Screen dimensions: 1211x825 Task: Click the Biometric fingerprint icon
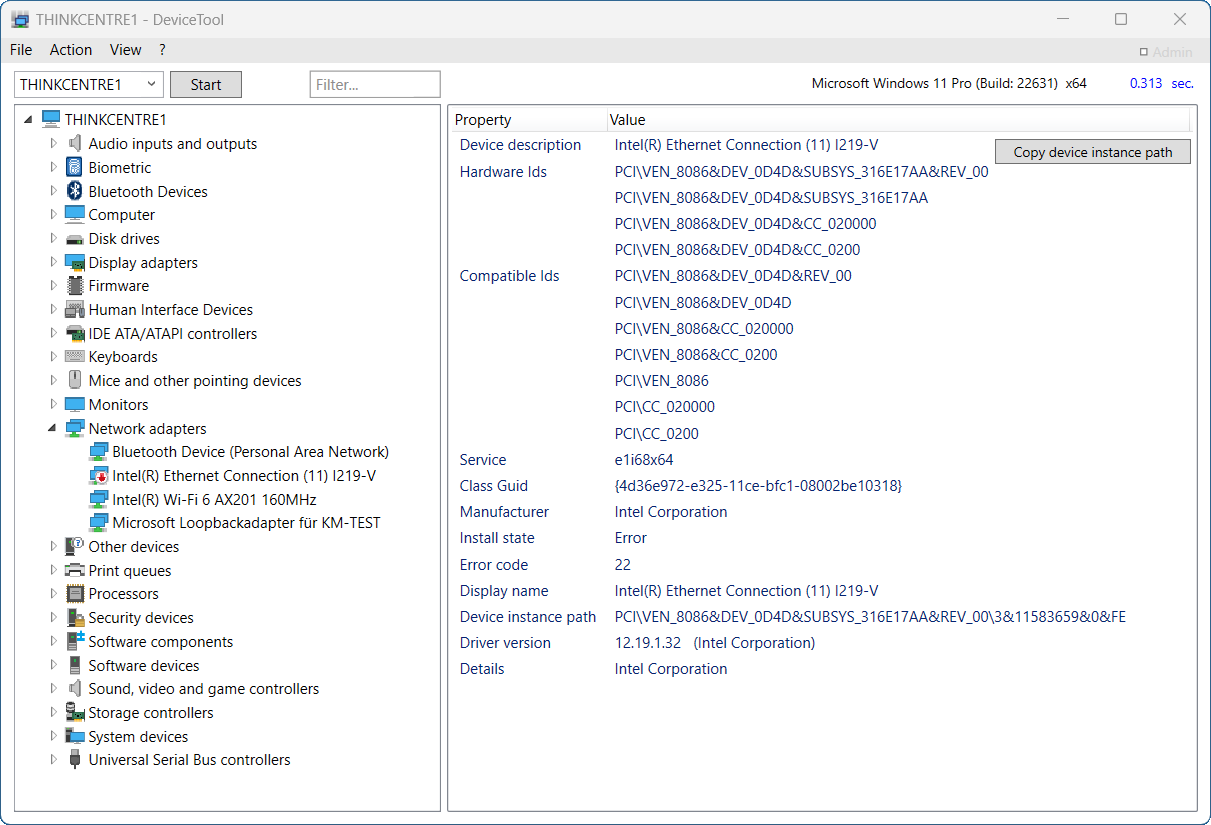[74, 168]
